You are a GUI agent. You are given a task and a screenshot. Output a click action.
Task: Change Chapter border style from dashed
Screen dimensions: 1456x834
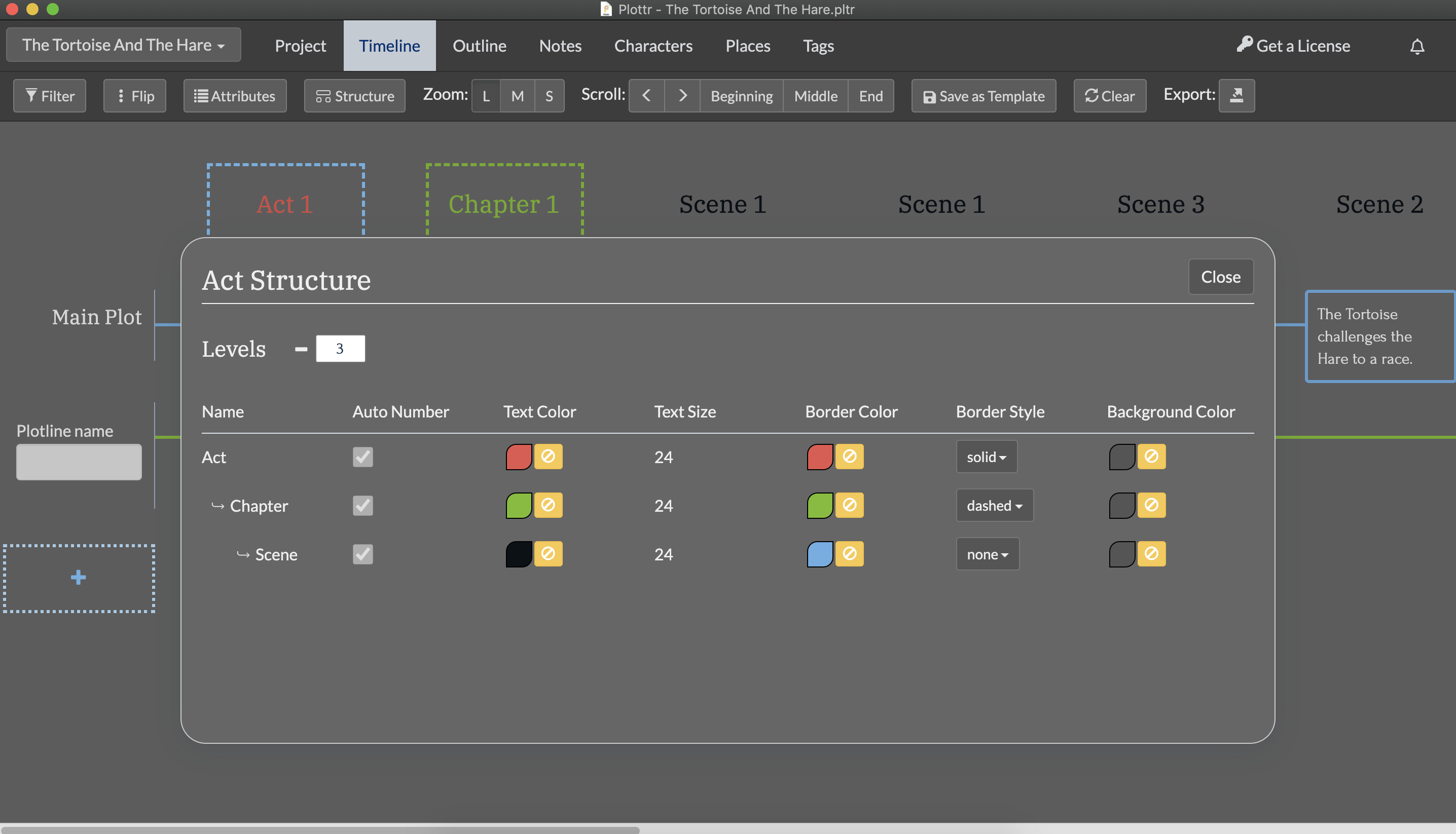point(994,505)
